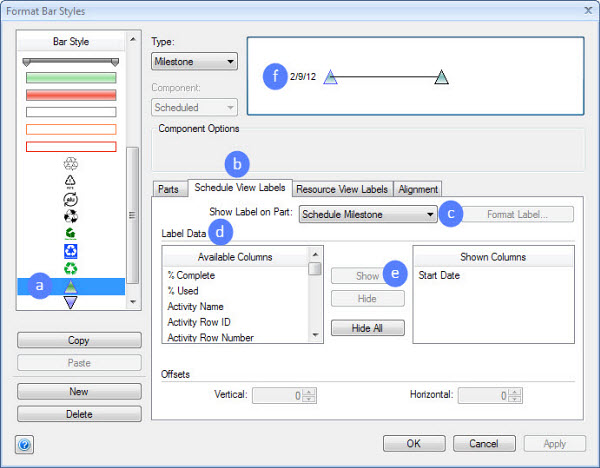
Task: Go to the Alignment tab
Action: (418, 189)
